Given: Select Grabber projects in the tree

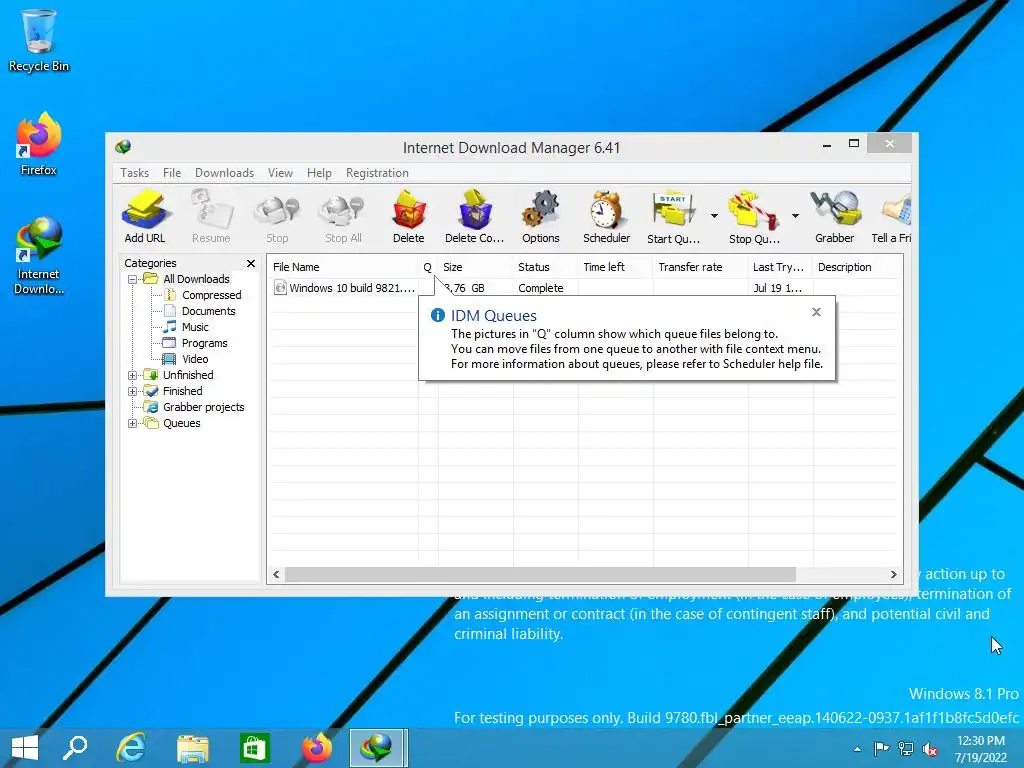Looking at the screenshot, I should pyautogui.click(x=203, y=407).
